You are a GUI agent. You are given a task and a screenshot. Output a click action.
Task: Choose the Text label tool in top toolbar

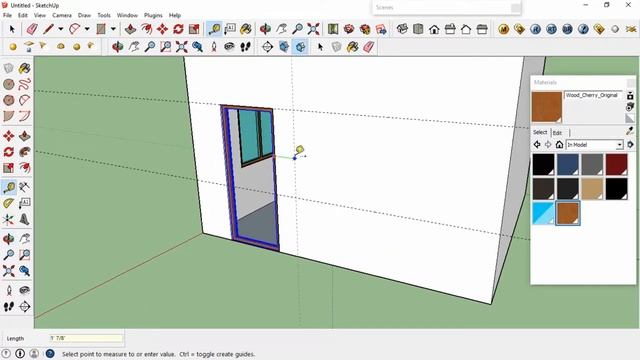click(x=230, y=29)
